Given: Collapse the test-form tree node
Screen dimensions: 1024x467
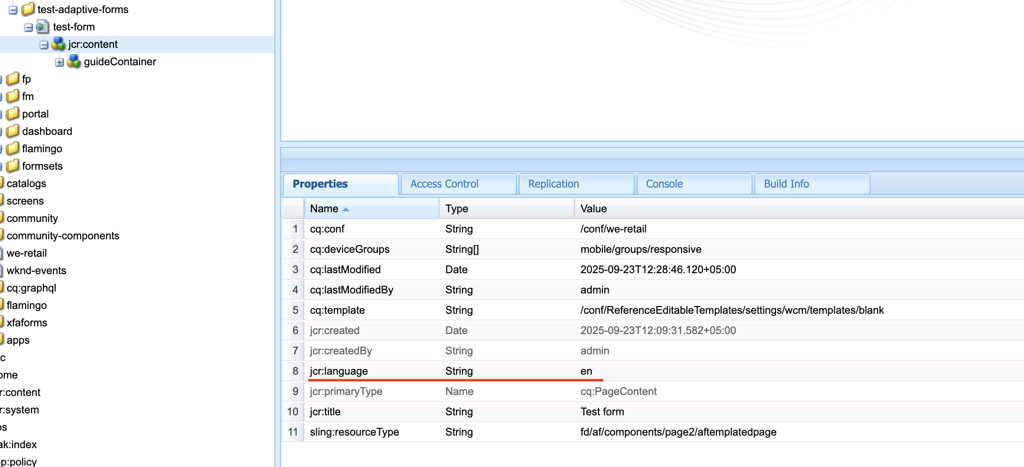Looking at the screenshot, I should point(28,27).
